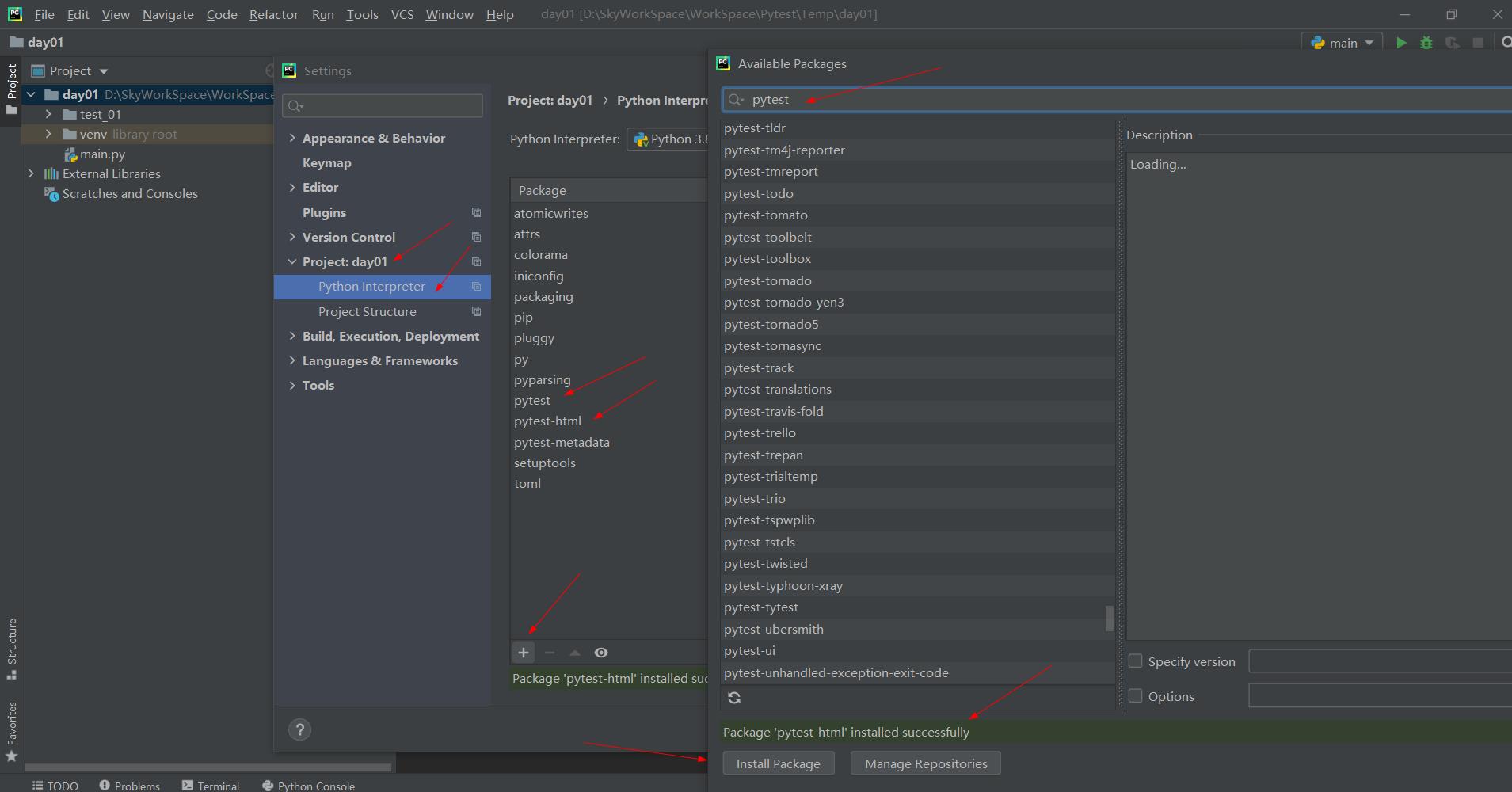Toggle Show early releases eye icon
This screenshot has width=1512, height=792.
(601, 653)
